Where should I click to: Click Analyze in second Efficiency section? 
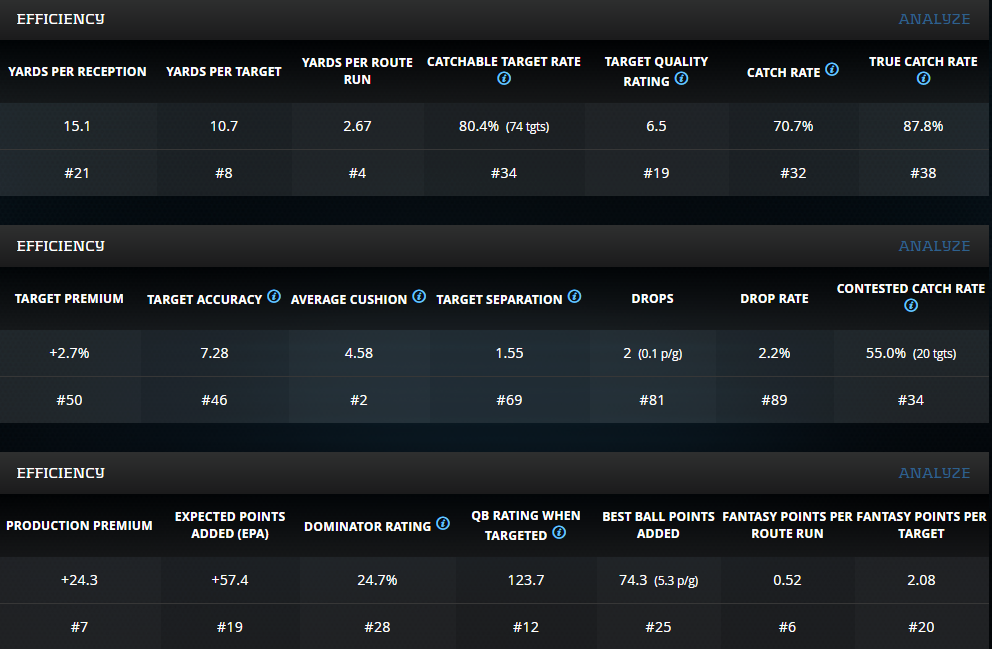tap(934, 246)
